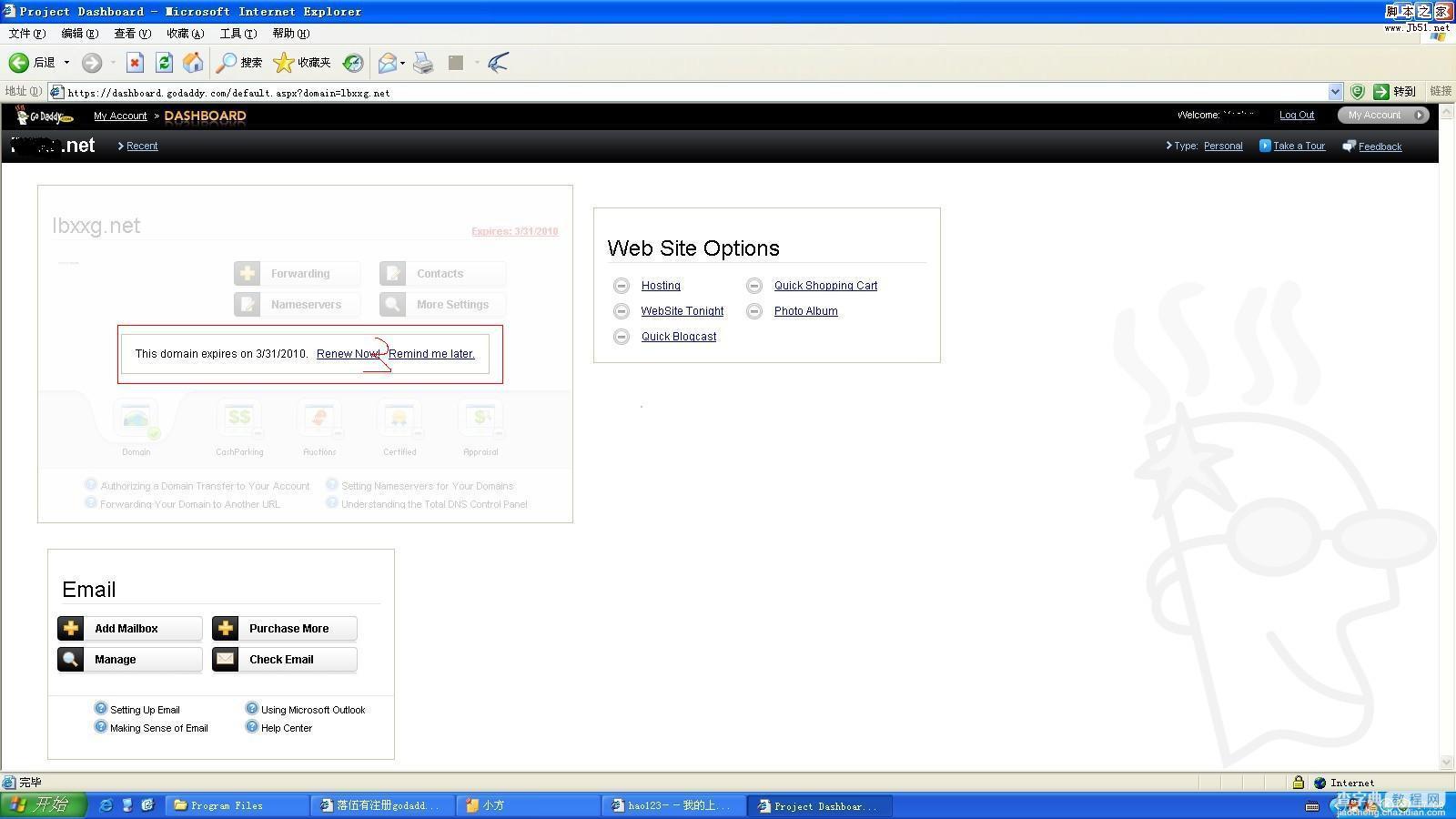Click the Check Email button
Screen dimensions: 1456x819
[x=284, y=660]
